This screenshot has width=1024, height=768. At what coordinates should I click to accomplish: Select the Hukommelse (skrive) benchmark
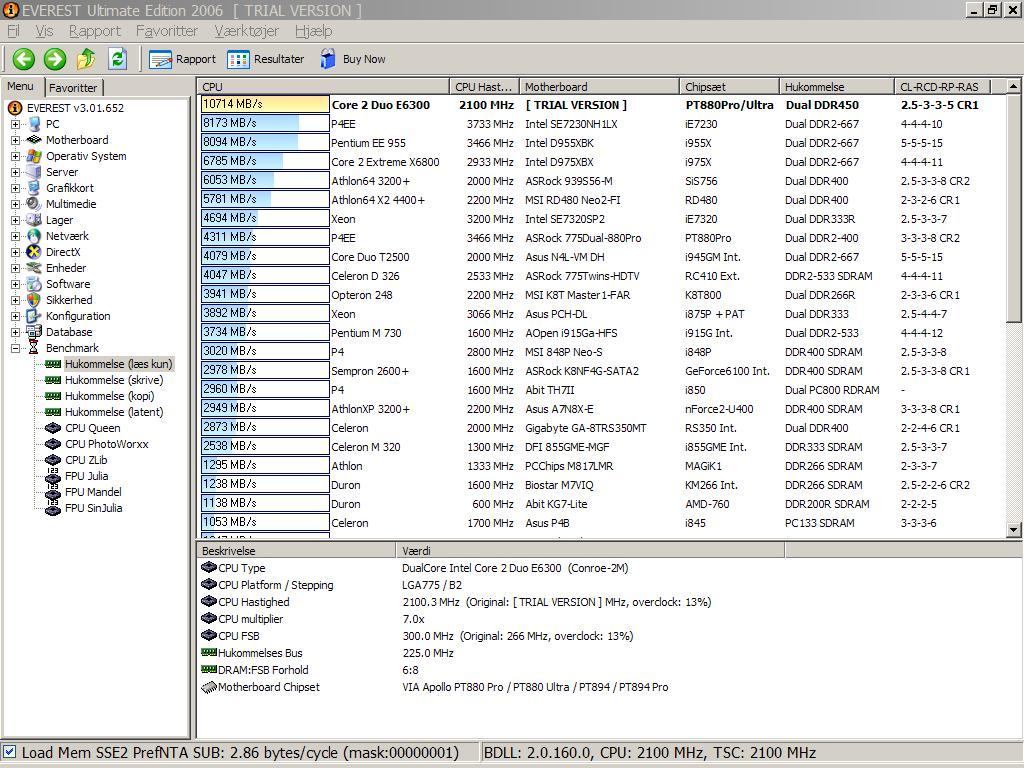coord(114,380)
